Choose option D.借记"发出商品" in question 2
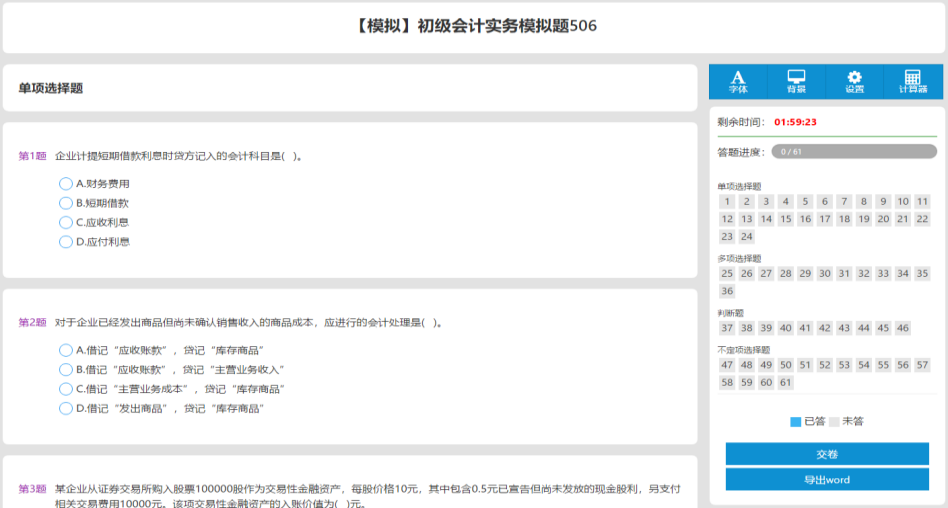The image size is (948, 508). [66, 408]
